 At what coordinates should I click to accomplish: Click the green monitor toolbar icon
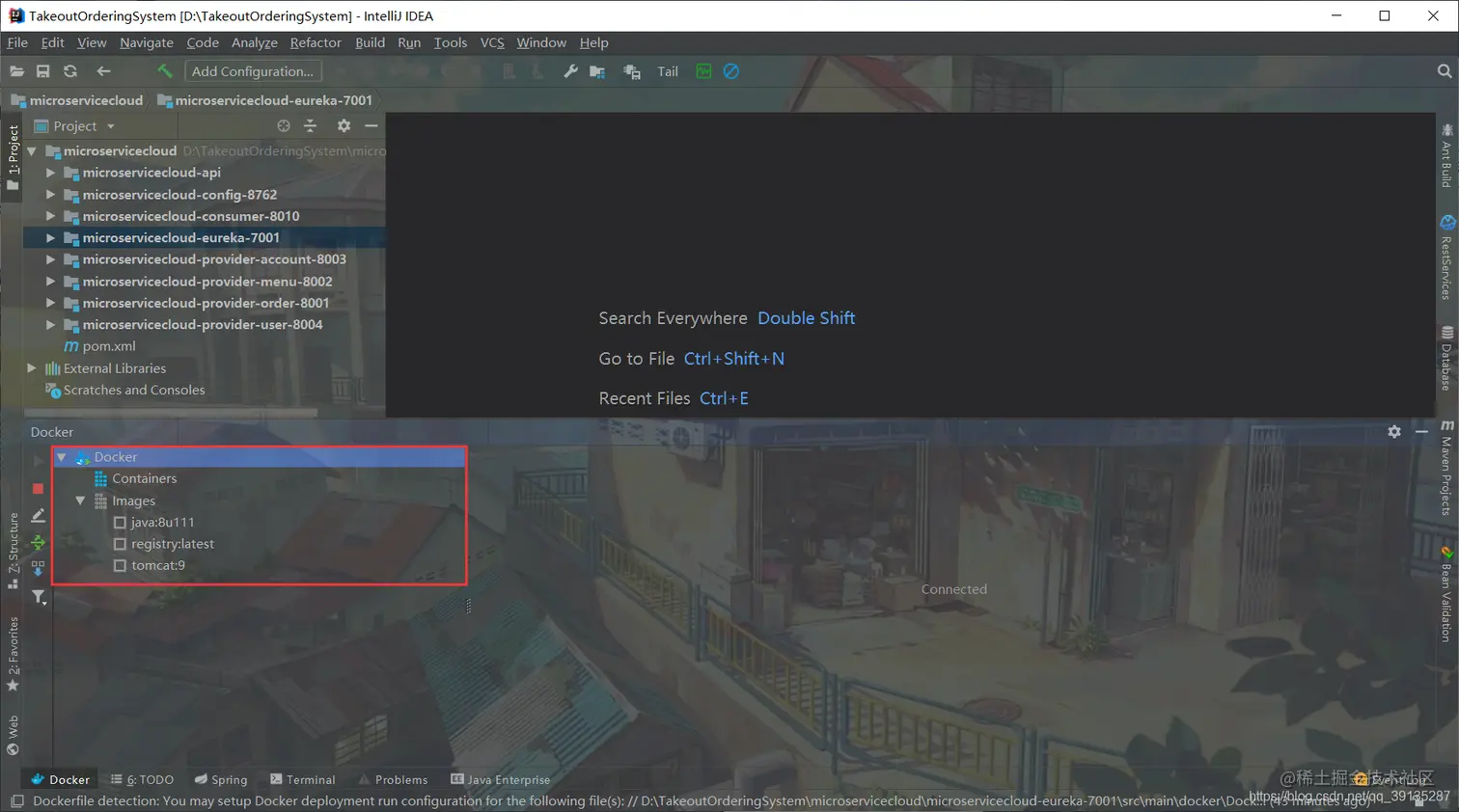(x=703, y=71)
